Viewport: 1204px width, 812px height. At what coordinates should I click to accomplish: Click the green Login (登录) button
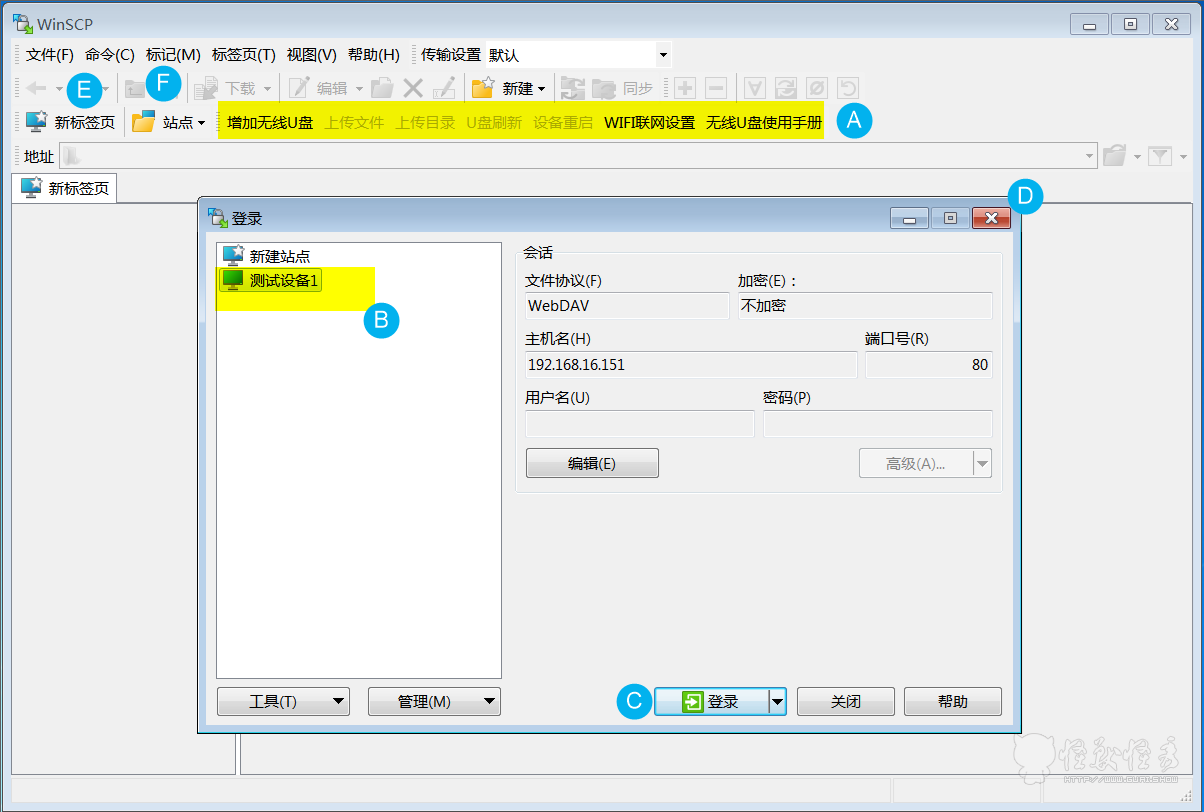(711, 702)
